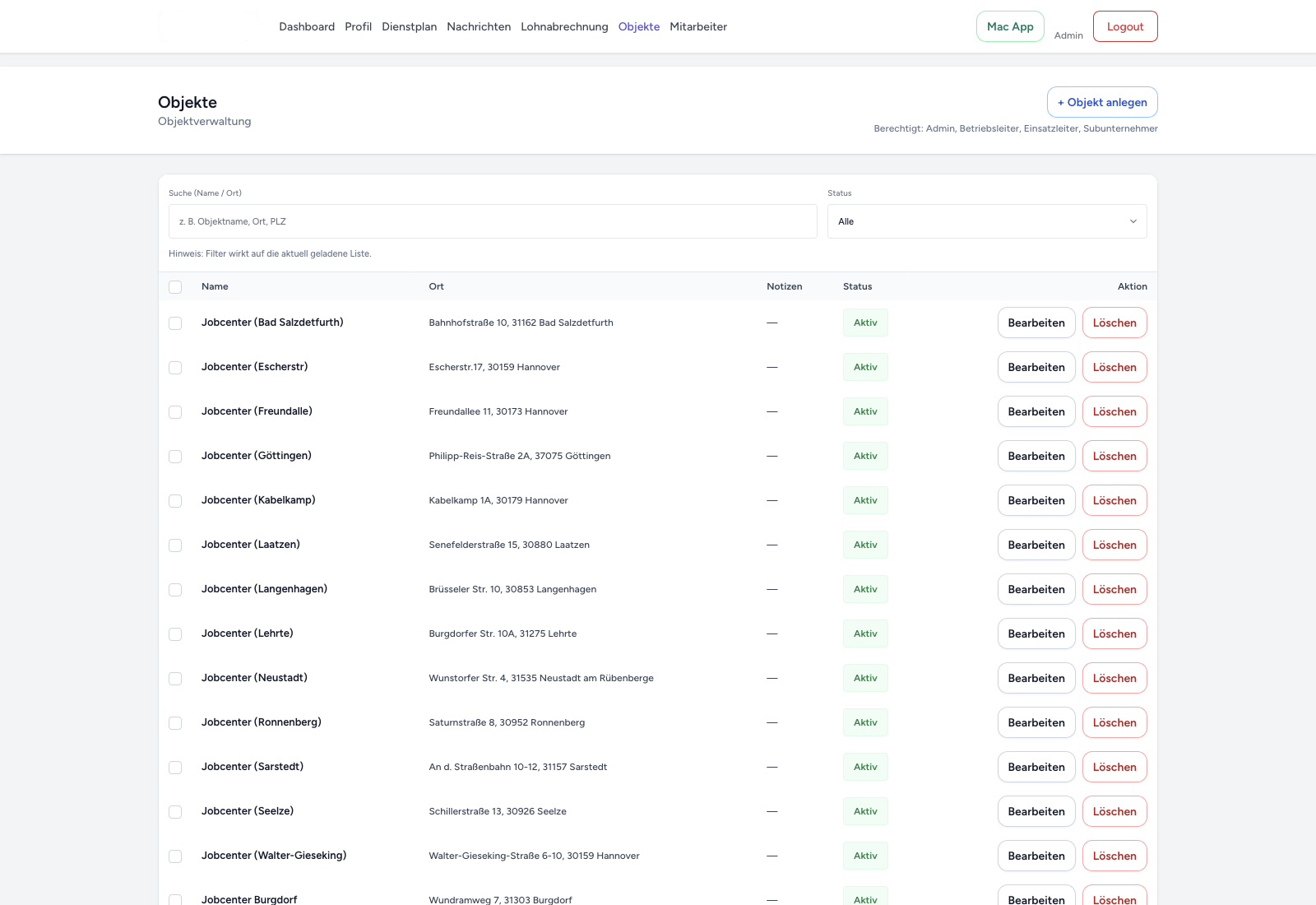Screen dimensions: 1316x905
Task: Log out using the Logout button
Action: [x=1124, y=26]
